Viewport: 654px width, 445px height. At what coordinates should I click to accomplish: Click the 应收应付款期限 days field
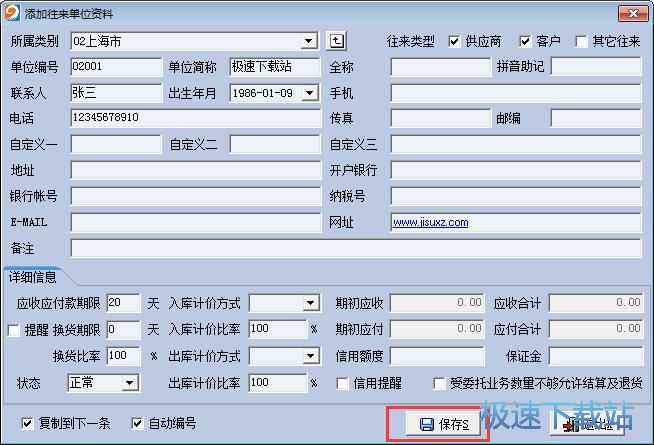coord(123,303)
